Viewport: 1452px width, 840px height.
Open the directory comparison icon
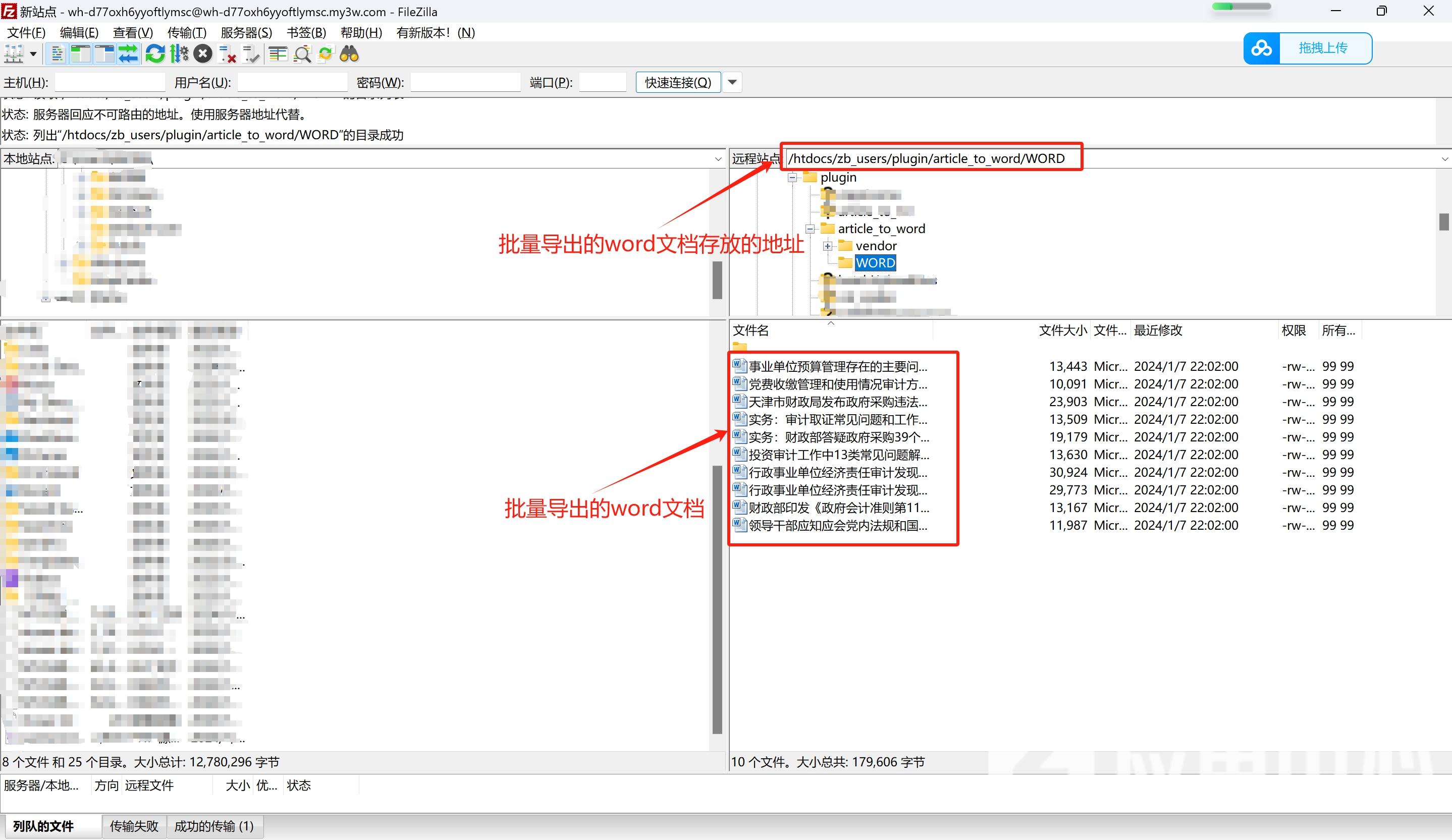[x=278, y=54]
